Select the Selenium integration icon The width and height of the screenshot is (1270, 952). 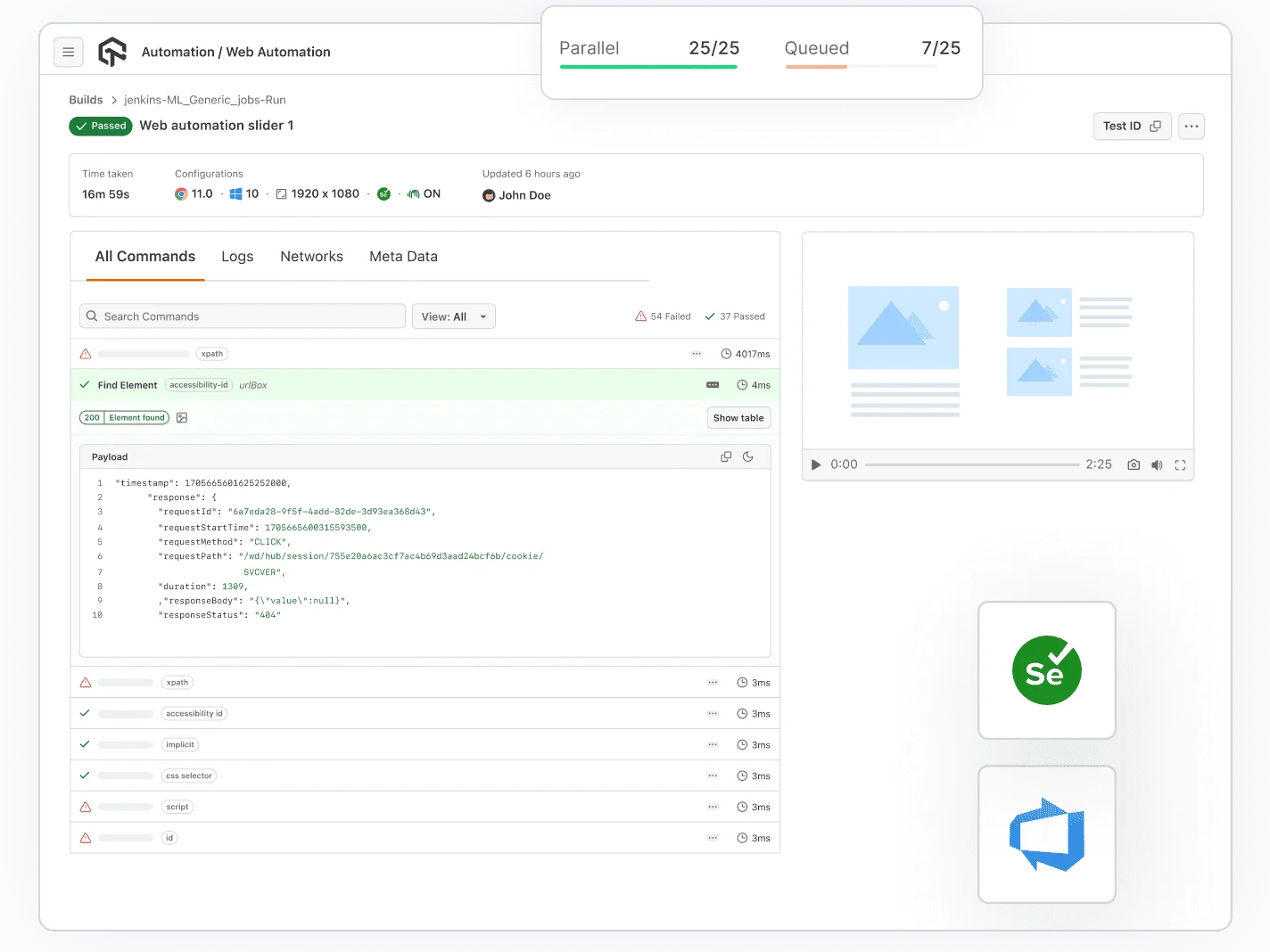(1046, 670)
